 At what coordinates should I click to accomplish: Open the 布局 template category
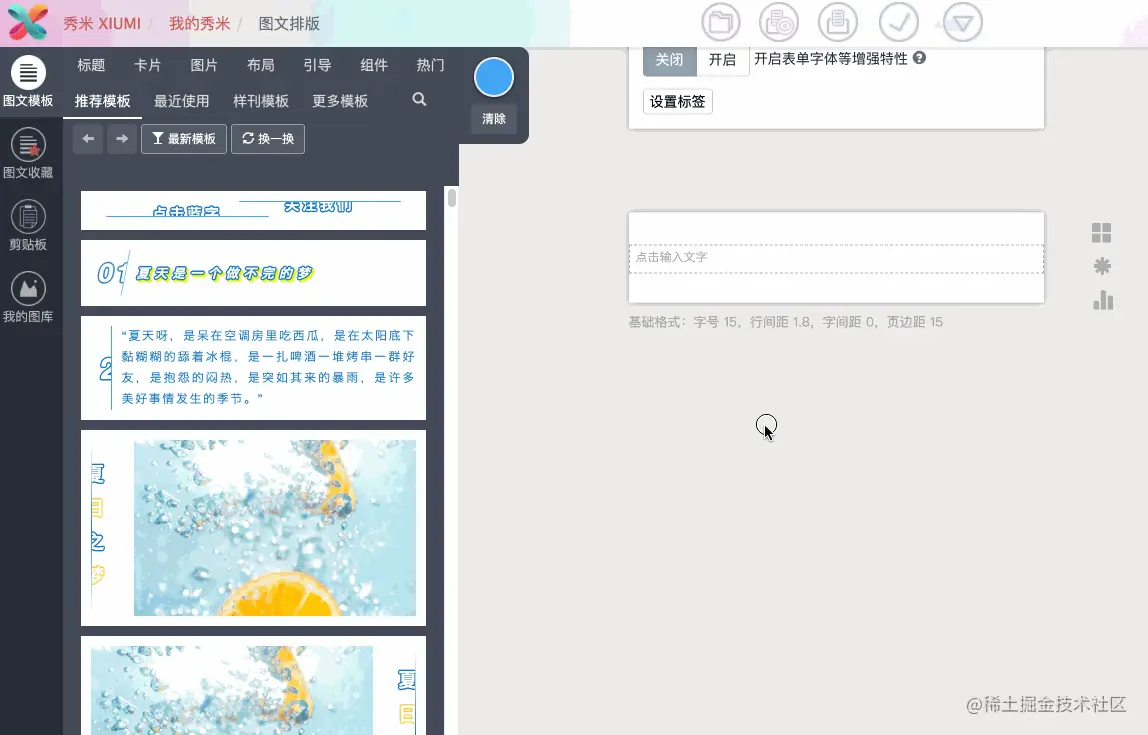point(261,65)
